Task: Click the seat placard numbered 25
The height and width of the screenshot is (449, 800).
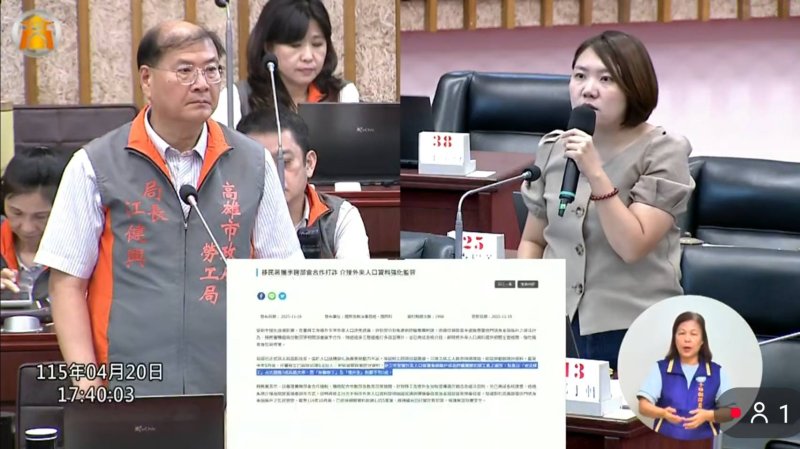Action: (476, 245)
